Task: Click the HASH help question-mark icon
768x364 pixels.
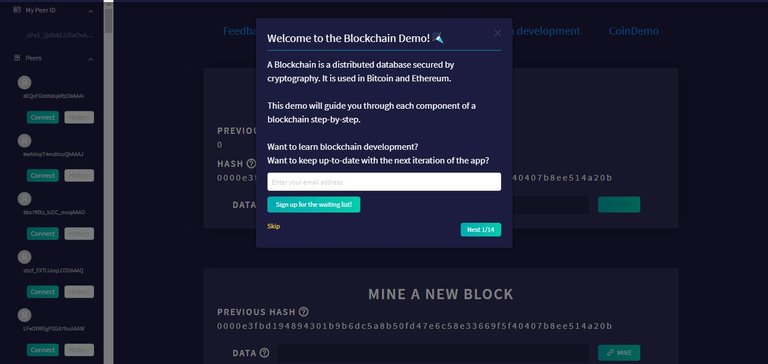Action: (x=251, y=164)
